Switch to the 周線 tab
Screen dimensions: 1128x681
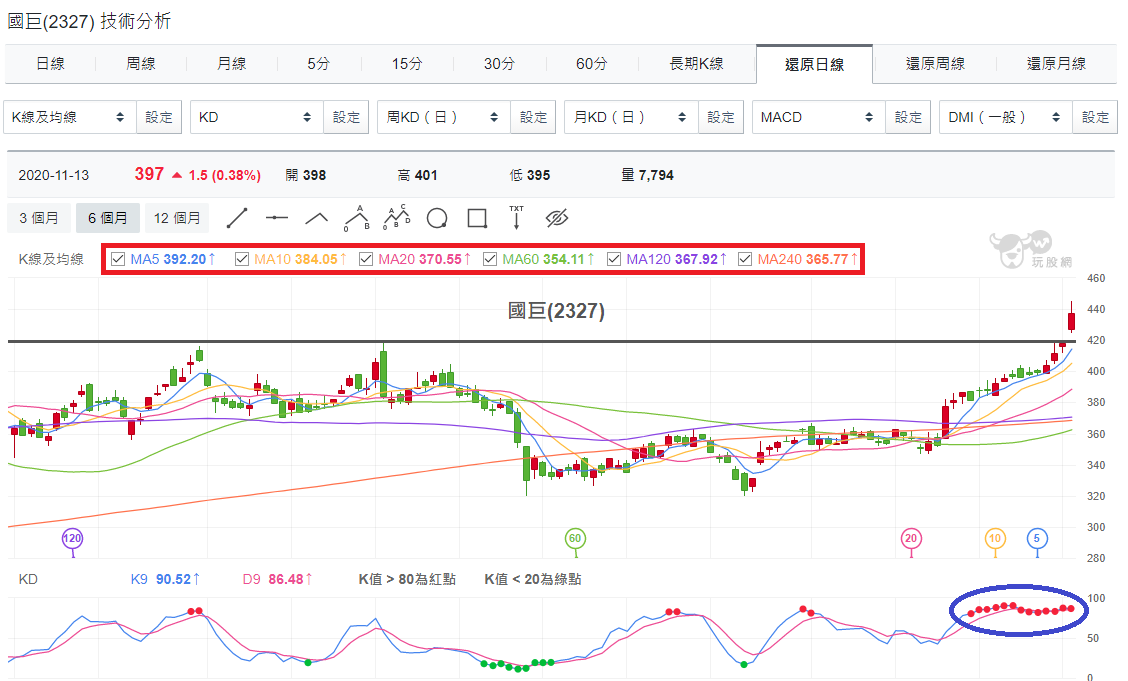140,63
